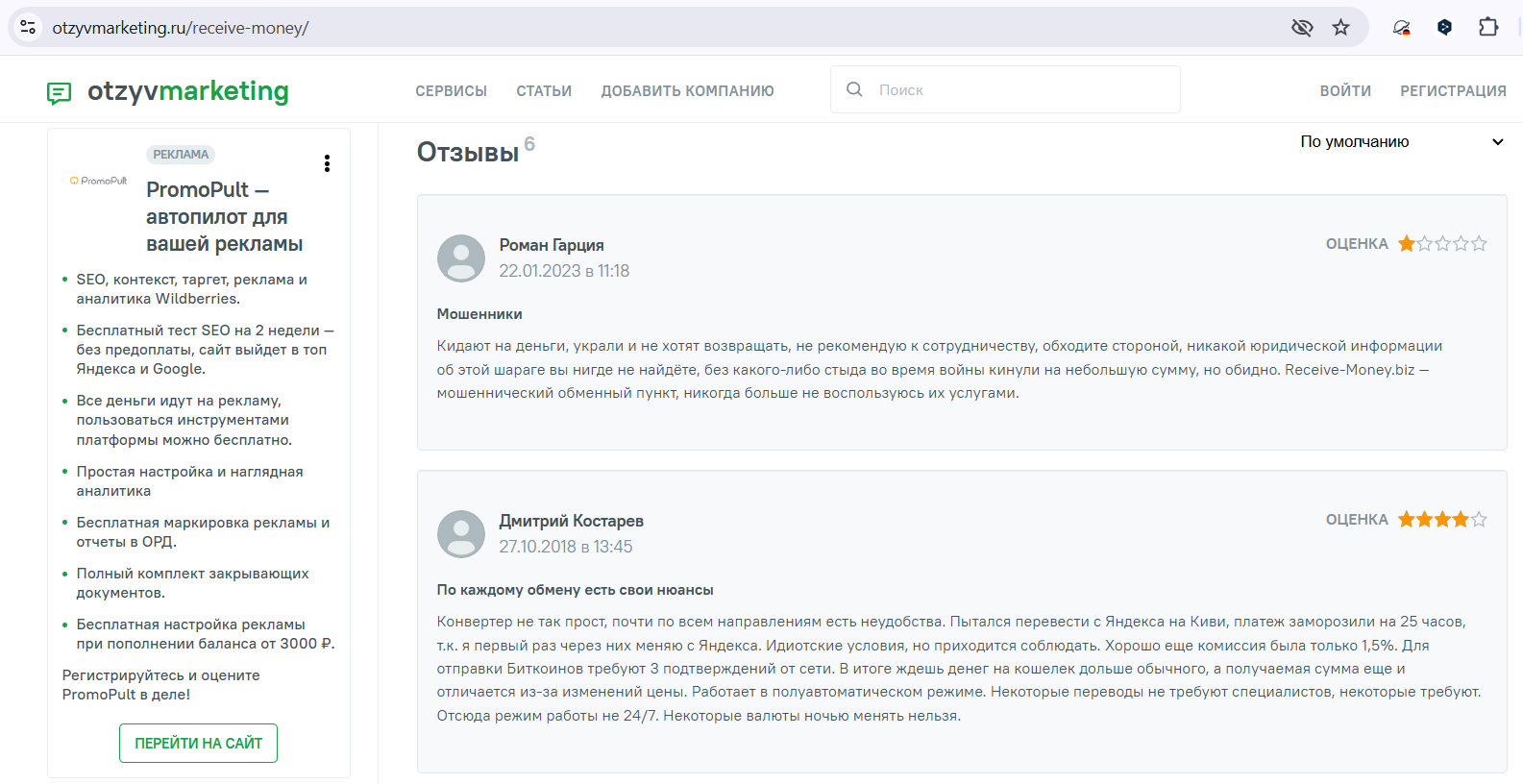Open the Регистрация sign-up link
Image resolution: width=1523 pixels, height=784 pixels.
1453,91
